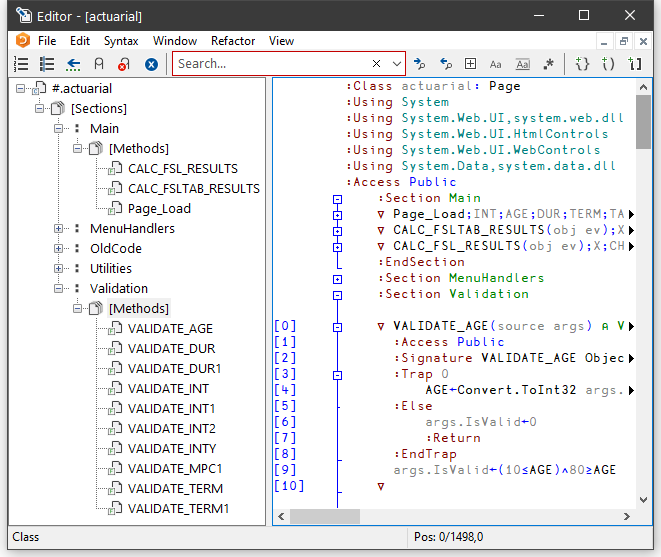Expand the Utilities tree node
Image resolution: width=661 pixels, height=557 pixels.
(x=59, y=269)
